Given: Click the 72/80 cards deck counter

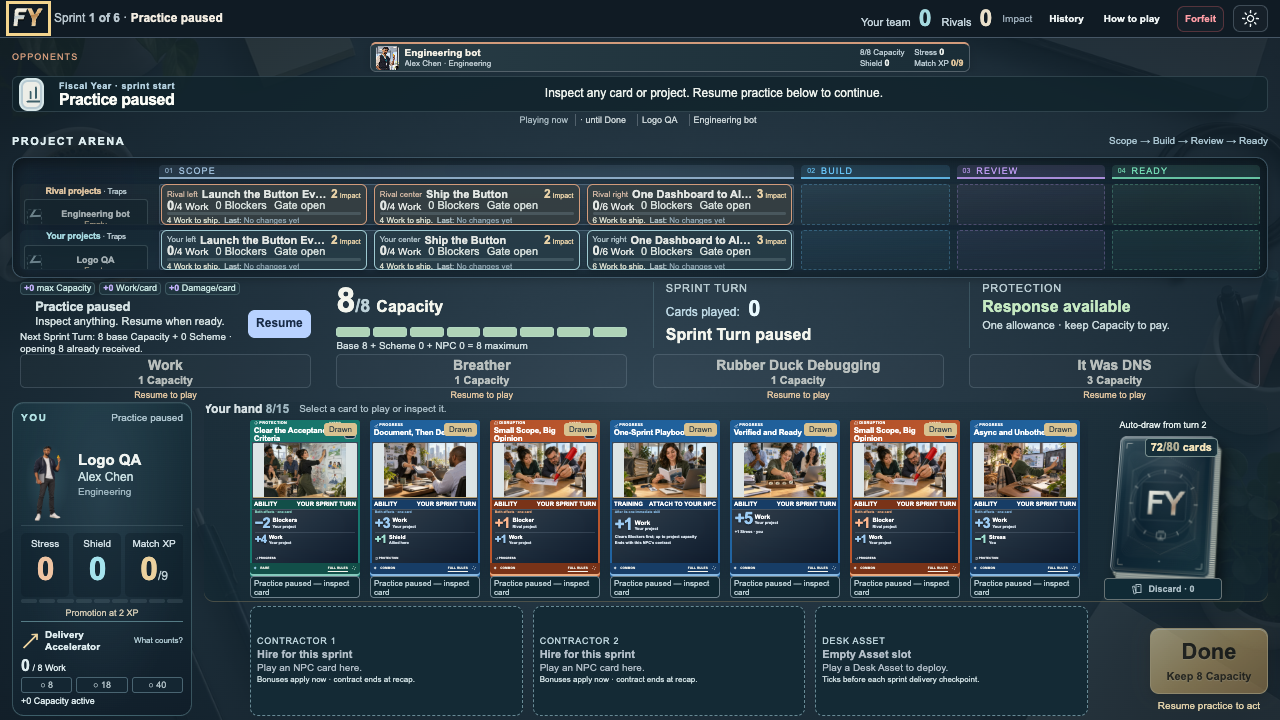Looking at the screenshot, I should coord(1181,447).
